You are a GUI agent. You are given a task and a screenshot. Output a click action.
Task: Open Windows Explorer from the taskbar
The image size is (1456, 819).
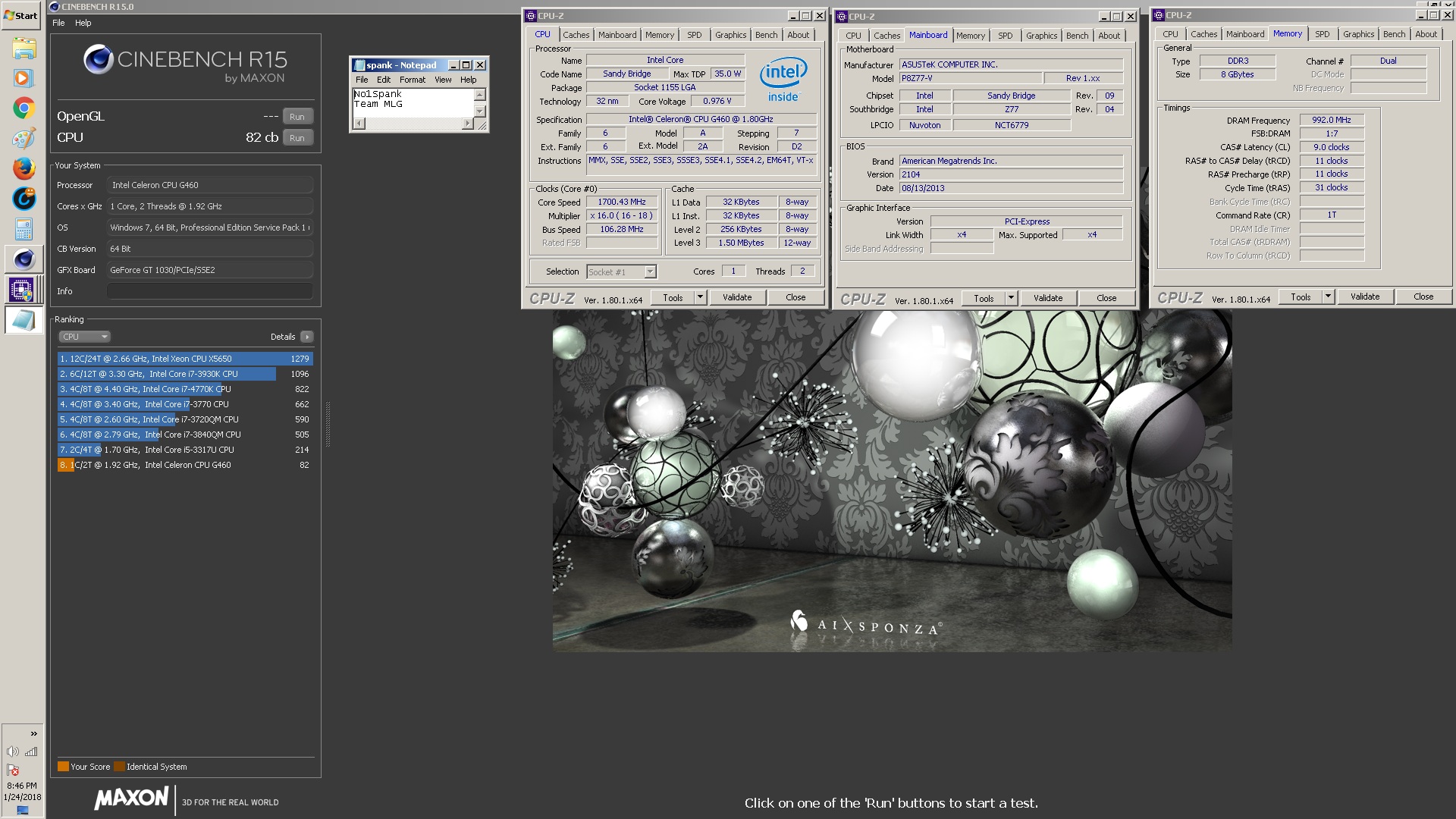[x=24, y=49]
